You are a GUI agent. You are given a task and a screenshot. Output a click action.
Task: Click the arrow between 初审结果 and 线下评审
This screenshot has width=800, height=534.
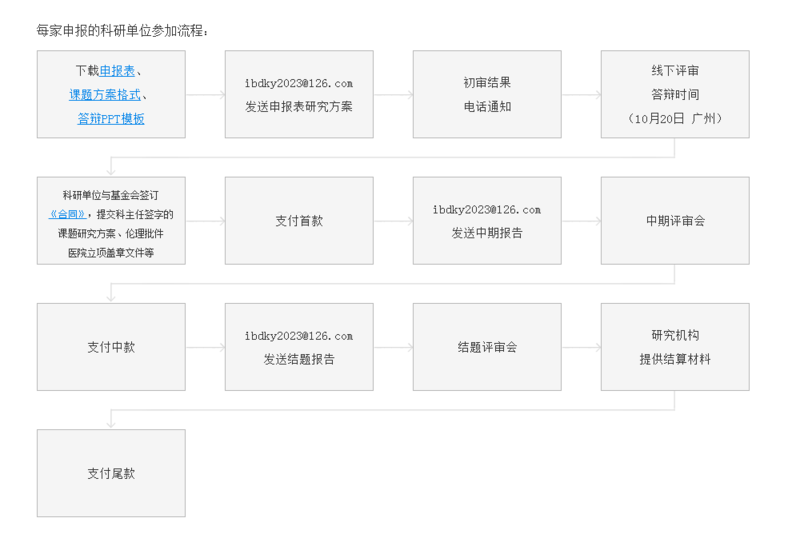click(581, 95)
